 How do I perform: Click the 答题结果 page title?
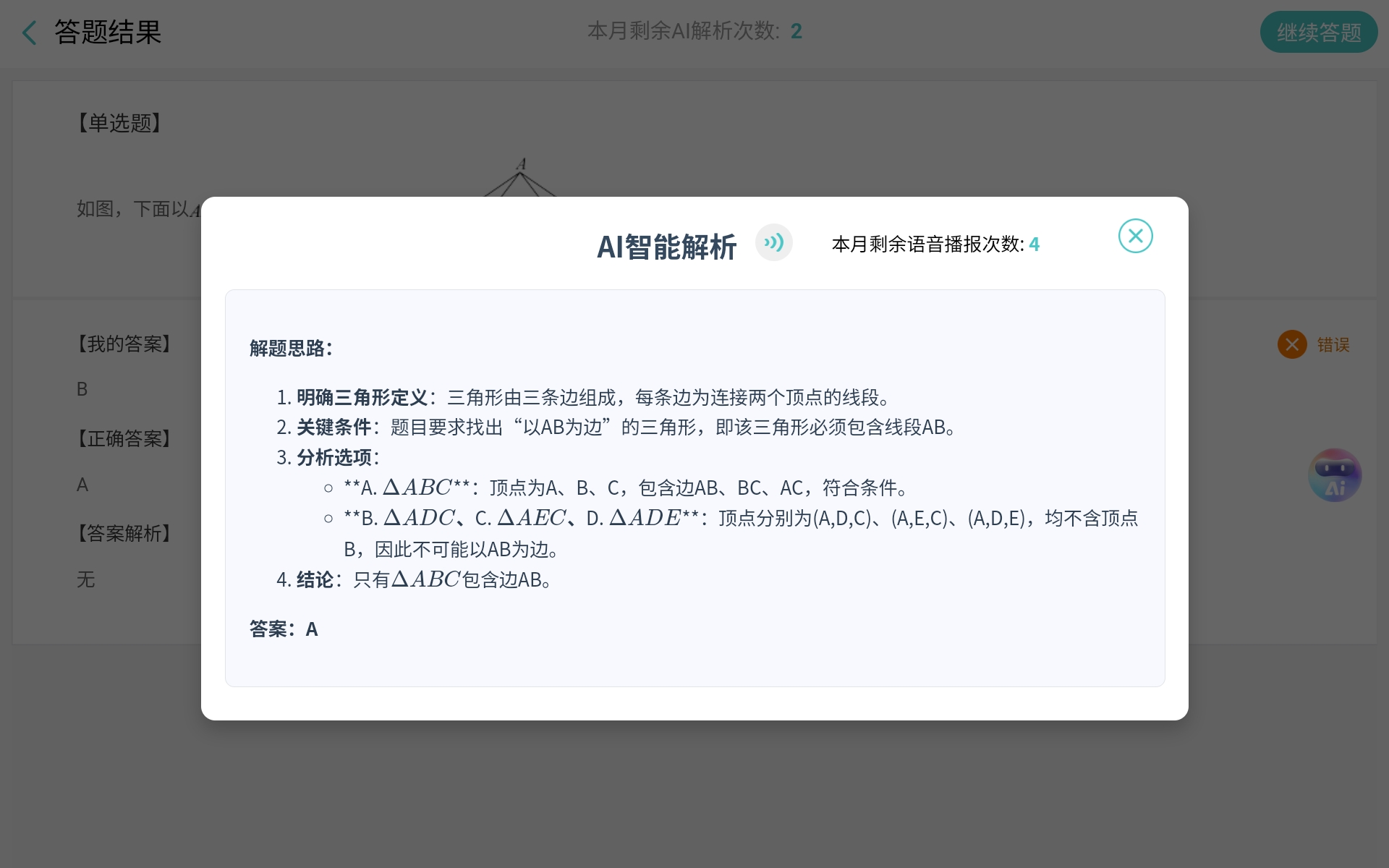[x=108, y=33]
